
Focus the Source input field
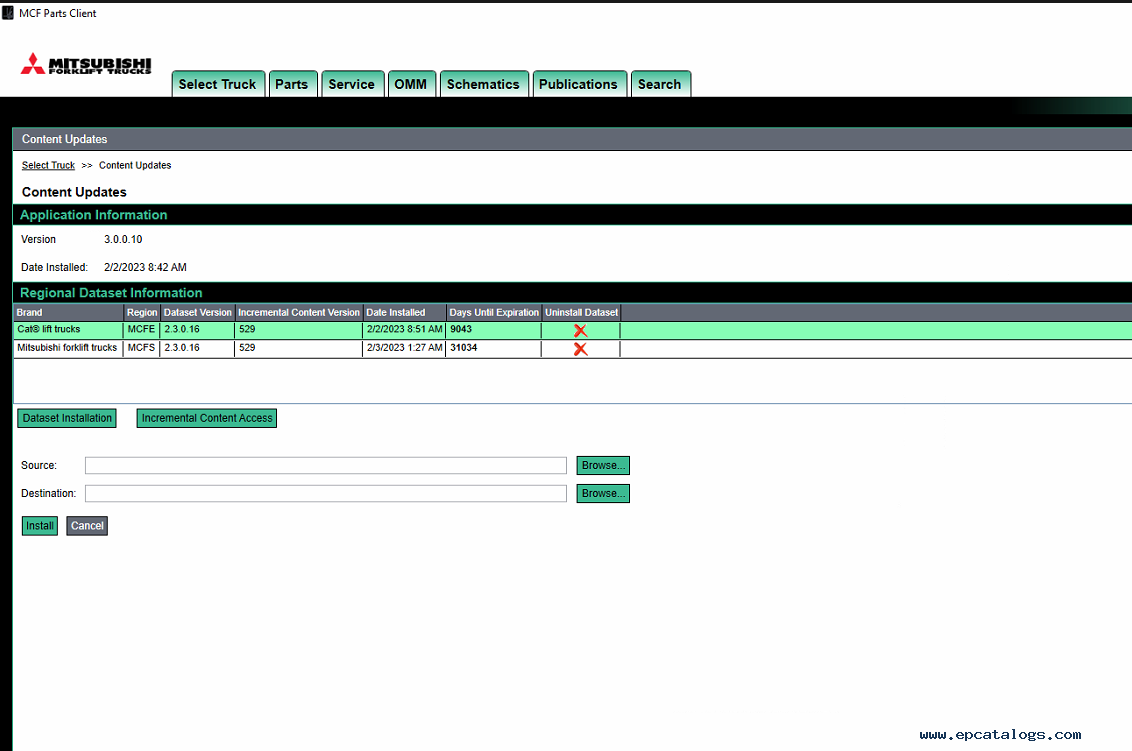click(x=326, y=465)
